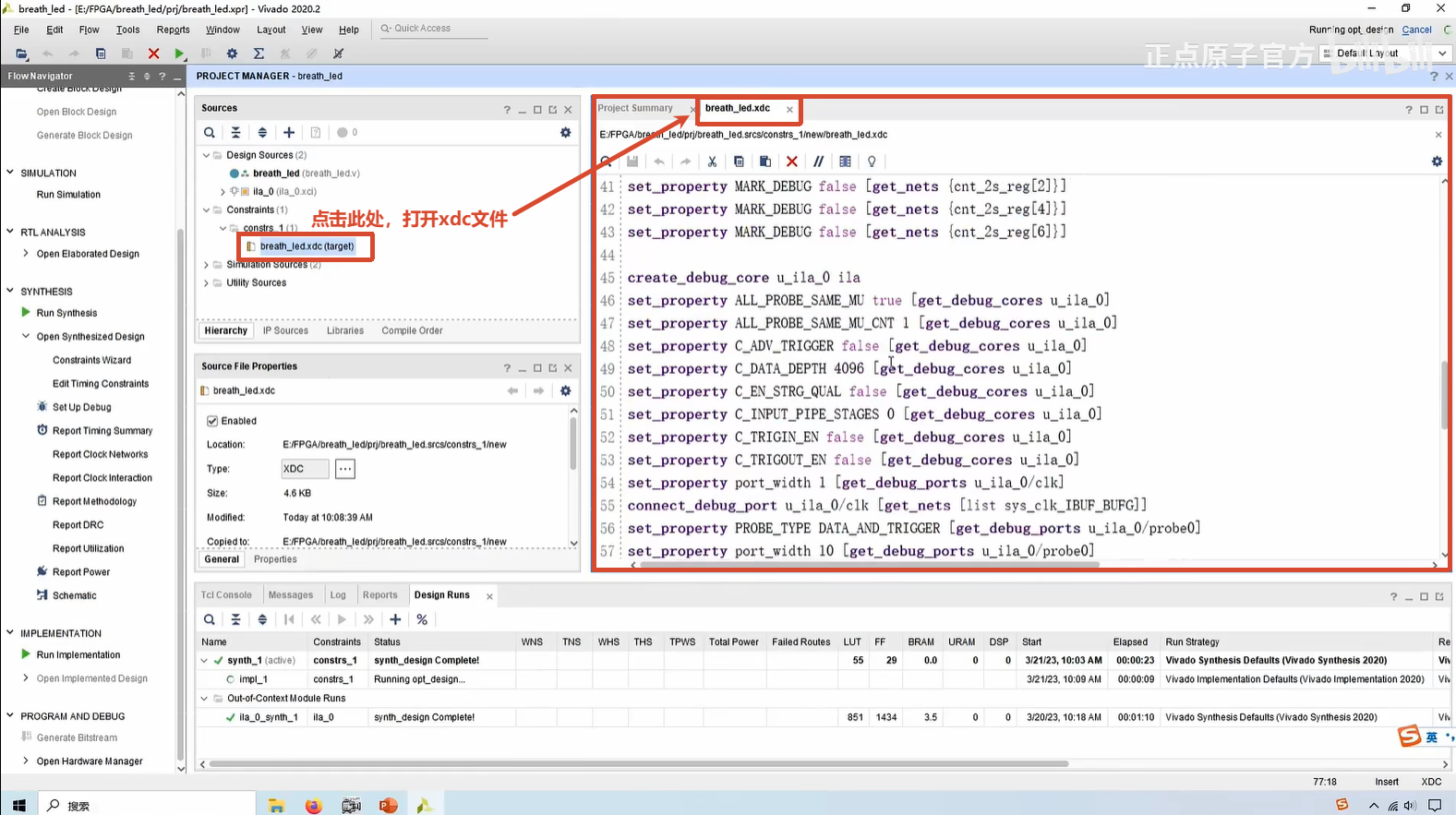Click the Copy icon in main toolbar
The image size is (1456, 815).
pyautogui.click(x=101, y=54)
